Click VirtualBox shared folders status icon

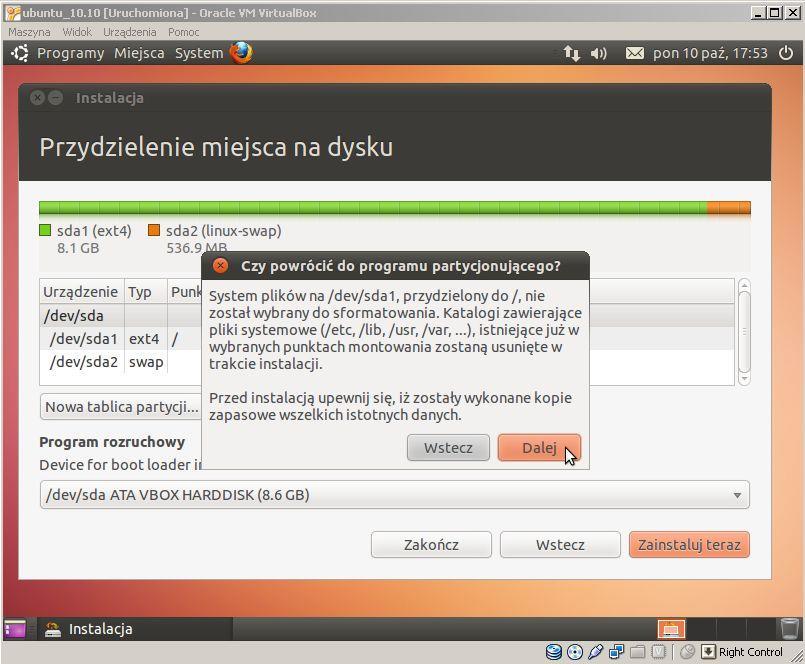tap(637, 652)
